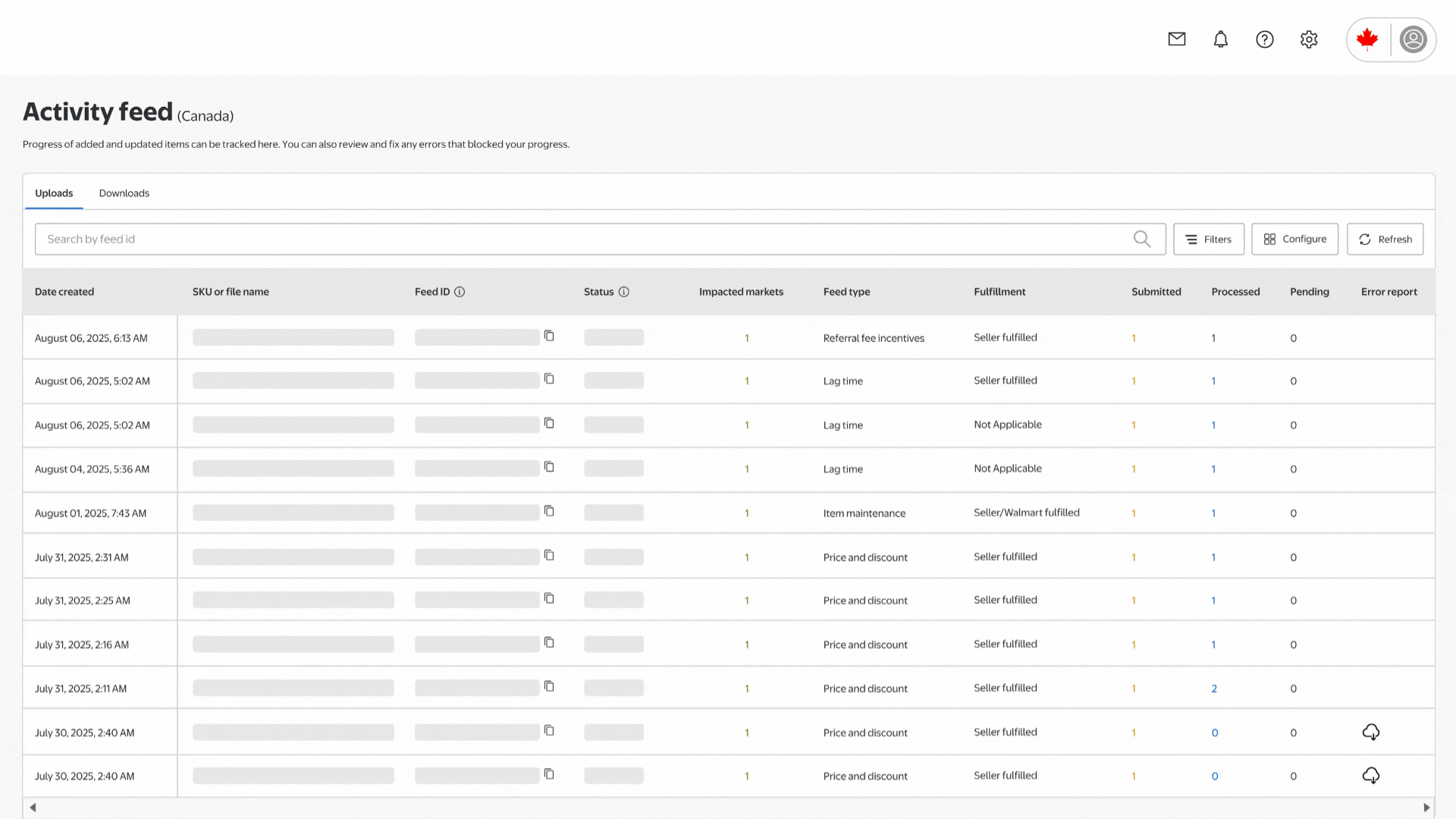Image resolution: width=1456 pixels, height=819 pixels.
Task: Switch to the Downloads tab
Action: coord(124,193)
